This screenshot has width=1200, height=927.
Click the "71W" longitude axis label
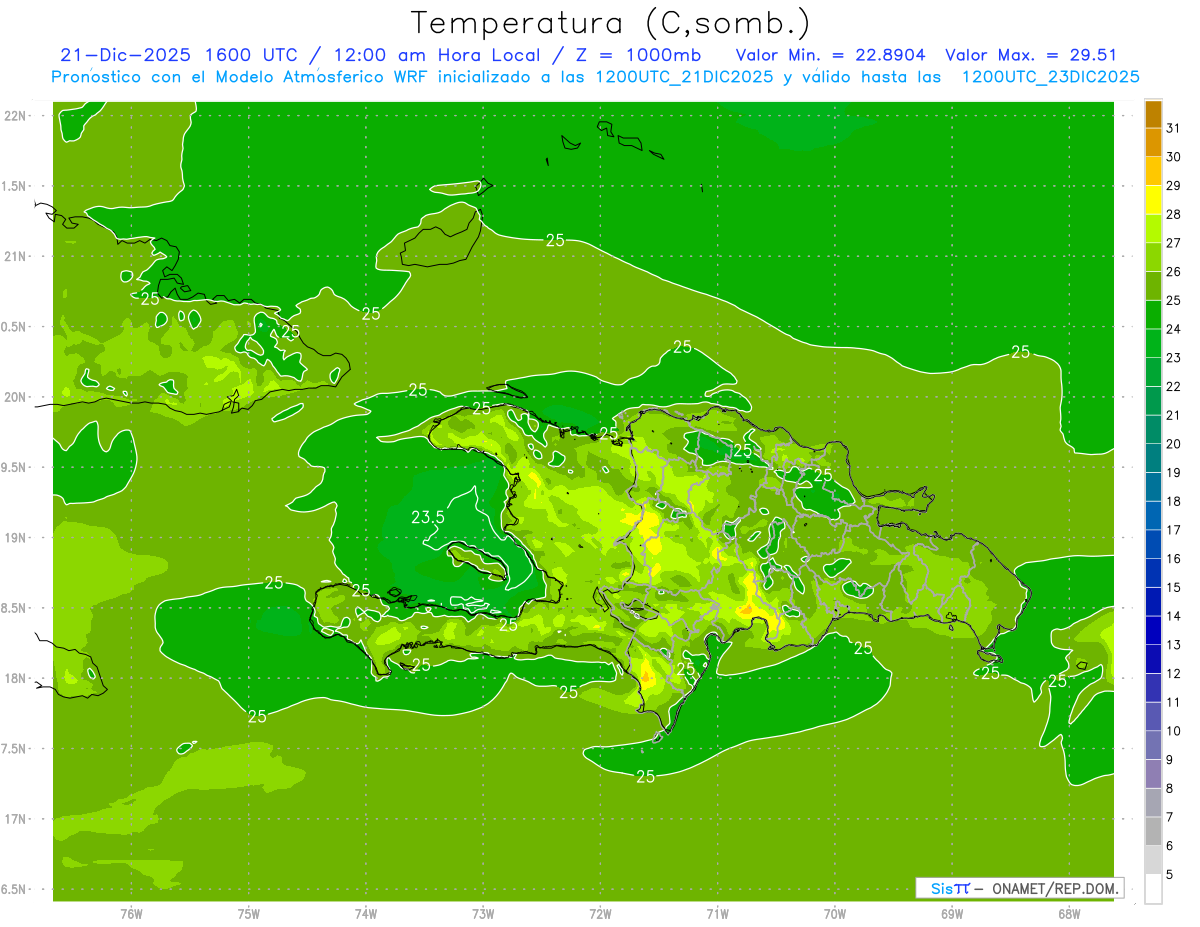click(718, 914)
